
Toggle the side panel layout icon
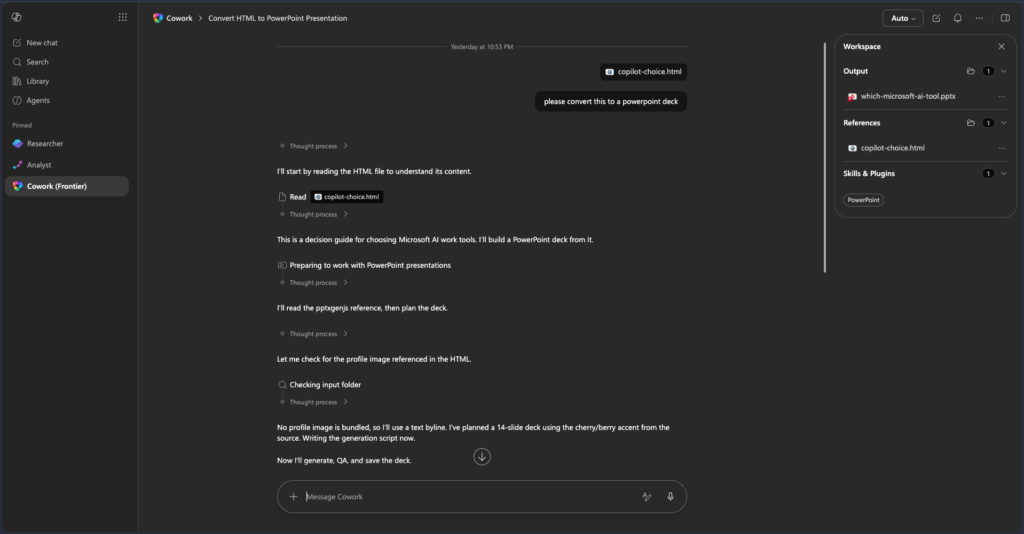tap(1005, 18)
